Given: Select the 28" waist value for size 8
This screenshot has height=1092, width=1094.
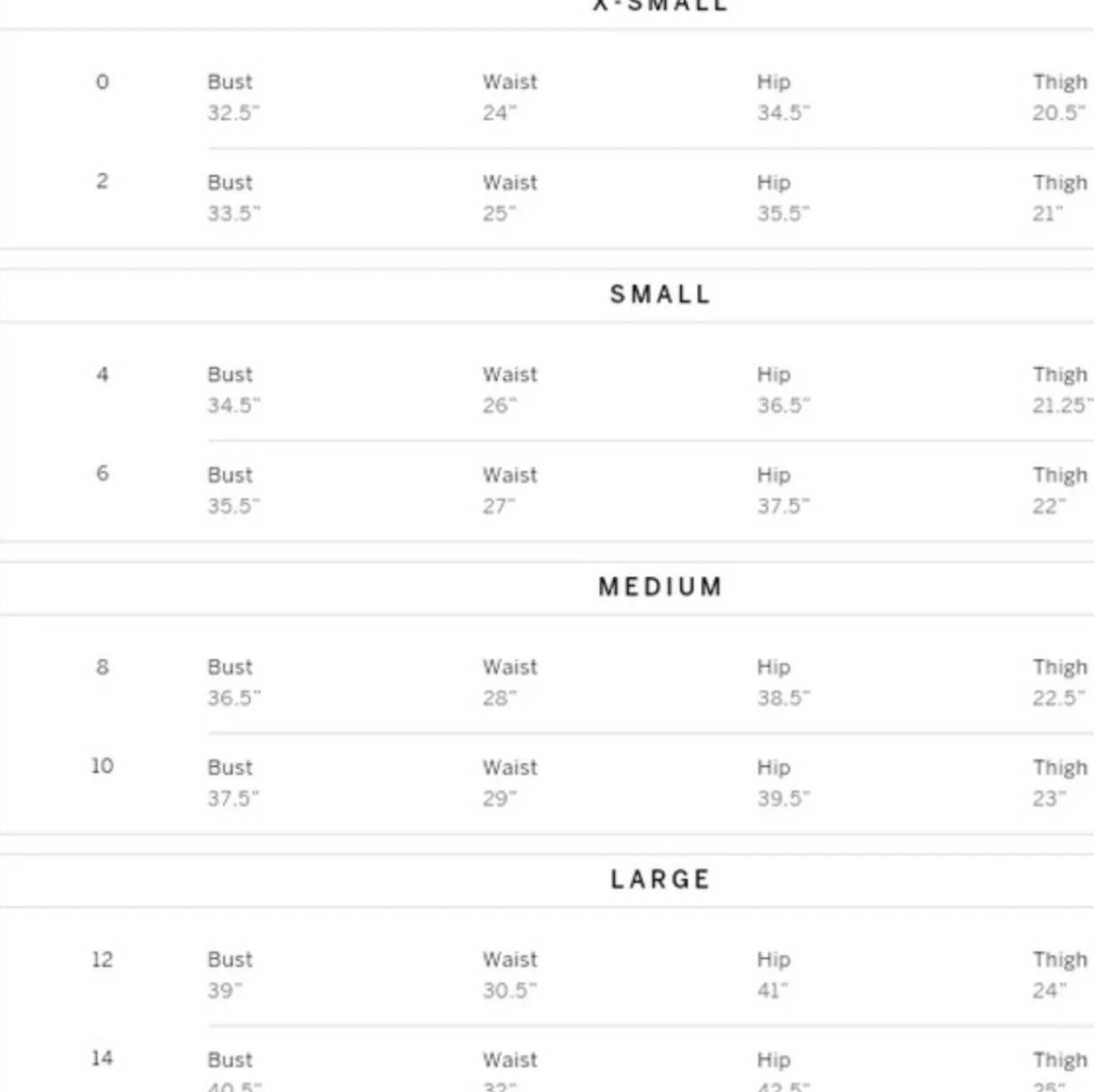Looking at the screenshot, I should [499, 698].
